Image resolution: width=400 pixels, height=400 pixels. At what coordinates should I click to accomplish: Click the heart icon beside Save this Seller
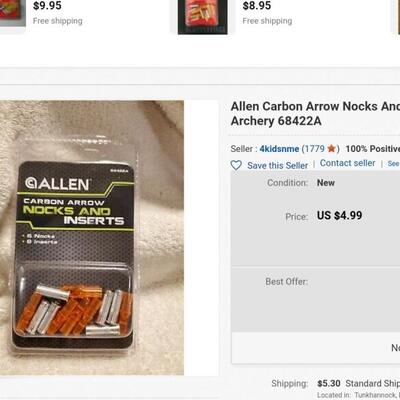236,165
